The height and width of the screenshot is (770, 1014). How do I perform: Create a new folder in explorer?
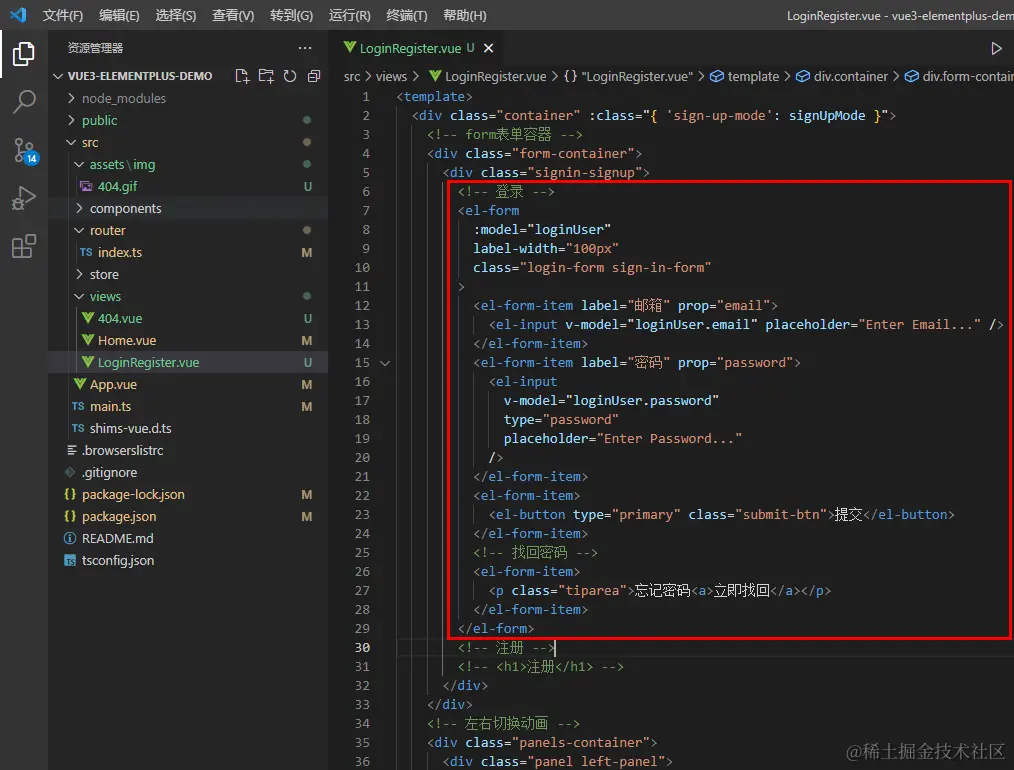pos(266,76)
